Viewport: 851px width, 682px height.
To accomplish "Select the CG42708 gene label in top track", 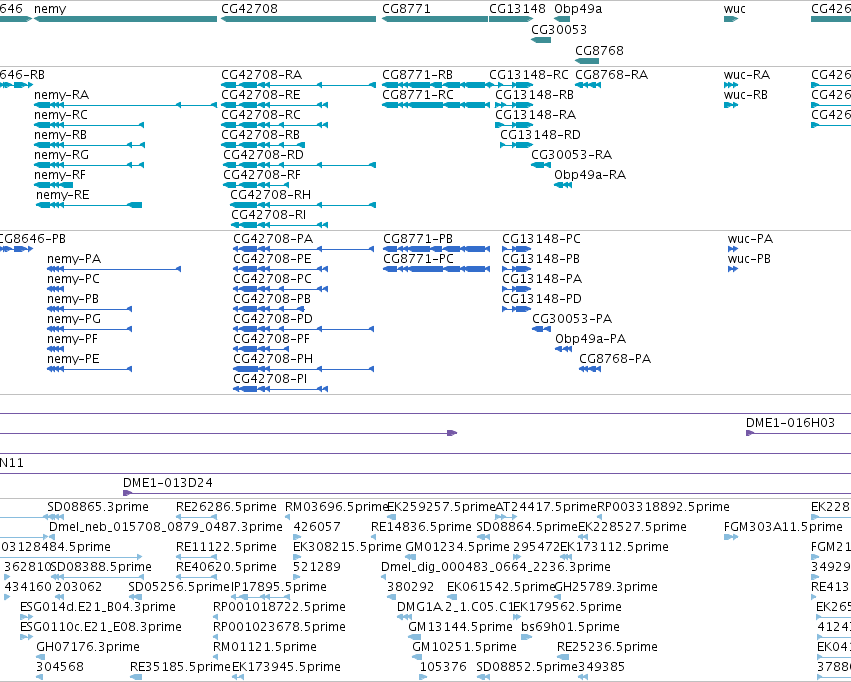I will tap(250, 9).
